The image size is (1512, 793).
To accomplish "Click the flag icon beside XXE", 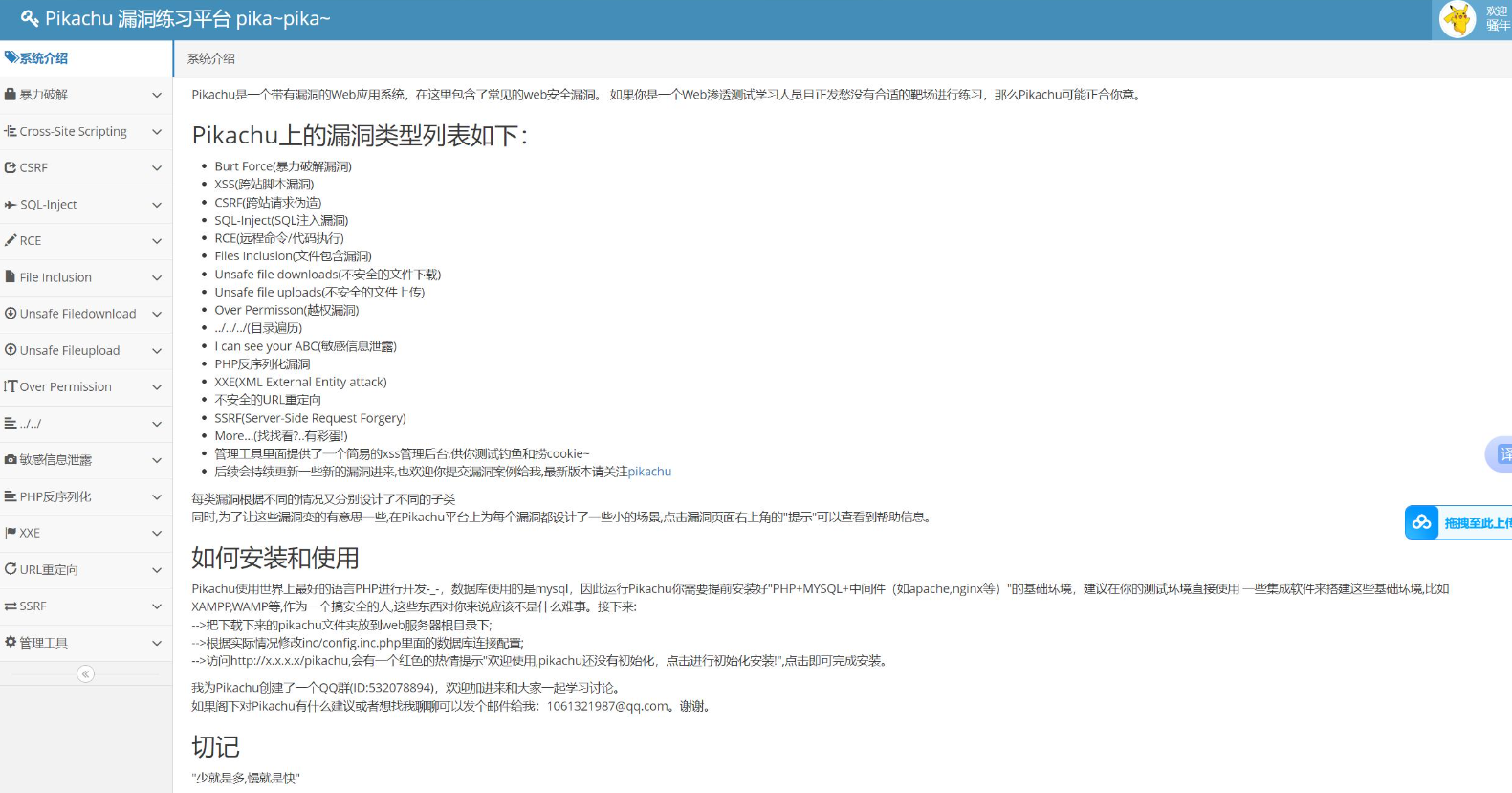I will tap(11, 533).
